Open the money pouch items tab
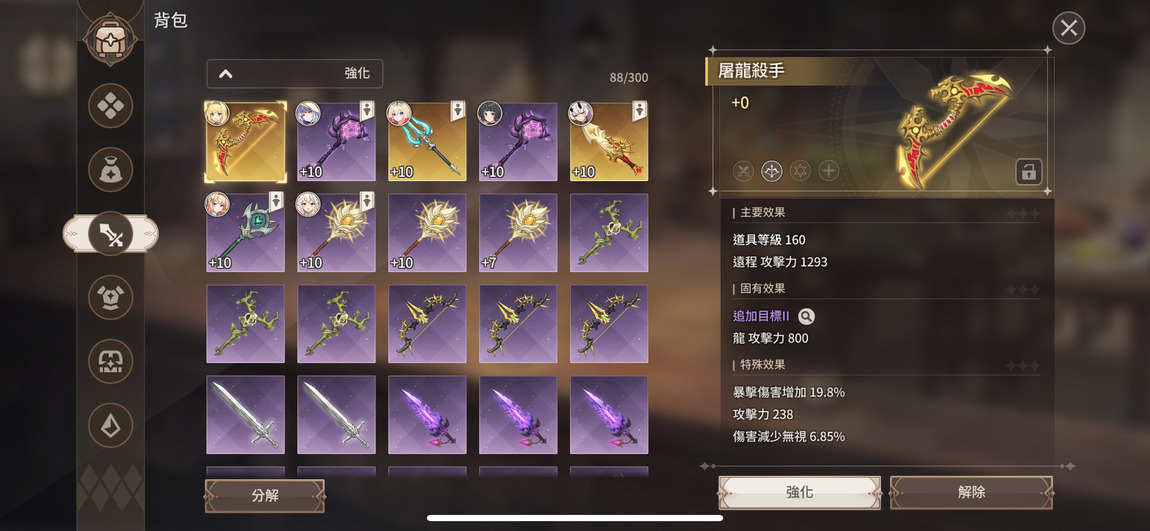 tap(111, 169)
